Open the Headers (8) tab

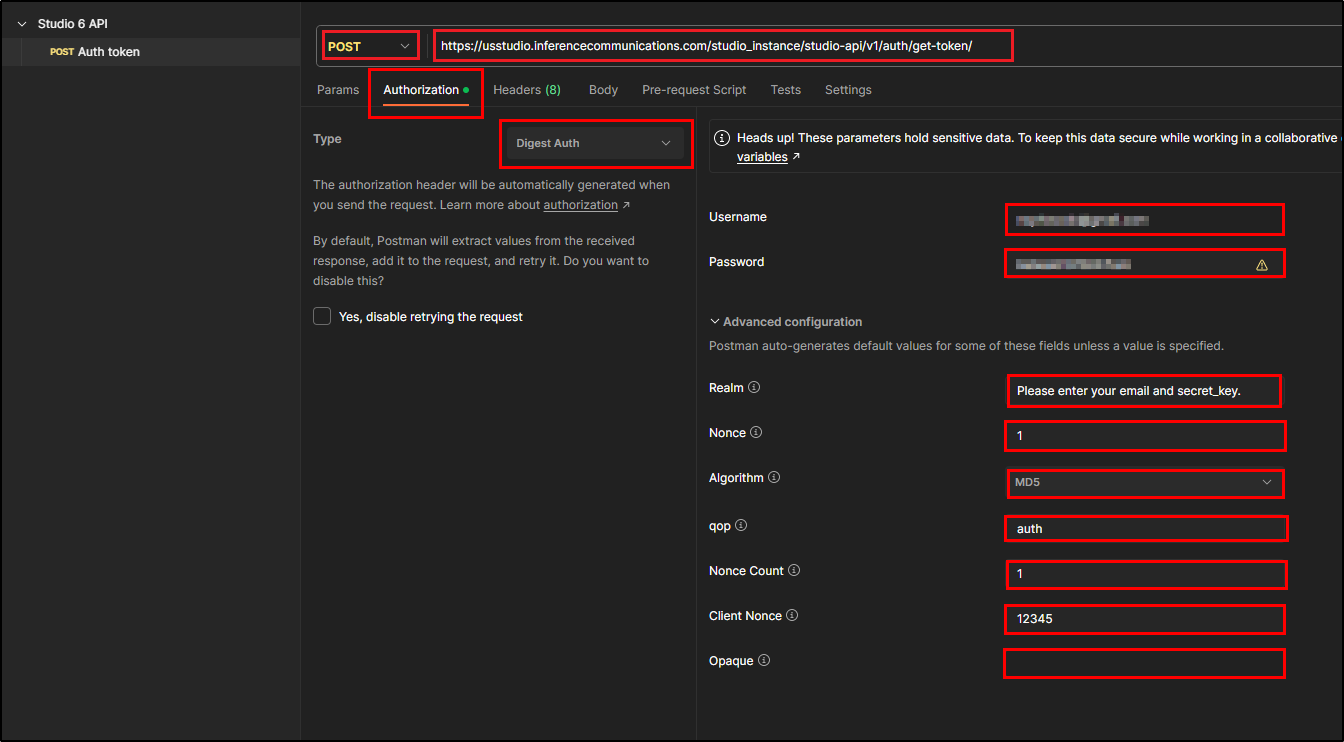(527, 90)
